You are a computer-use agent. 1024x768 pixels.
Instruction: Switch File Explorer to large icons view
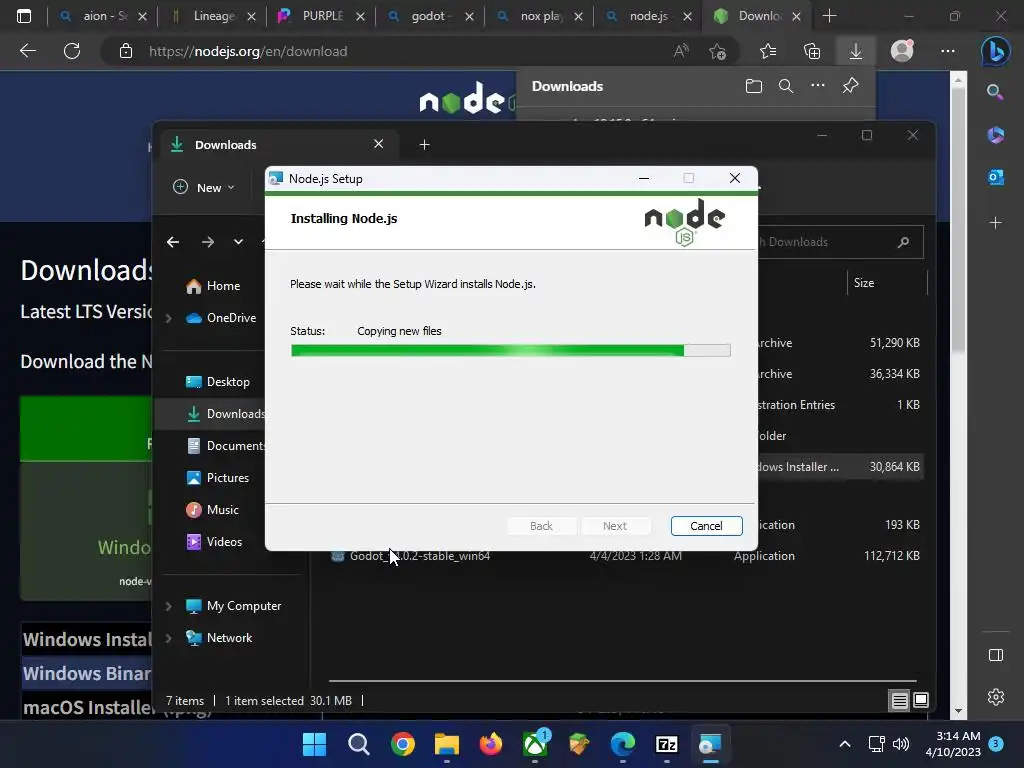click(921, 701)
